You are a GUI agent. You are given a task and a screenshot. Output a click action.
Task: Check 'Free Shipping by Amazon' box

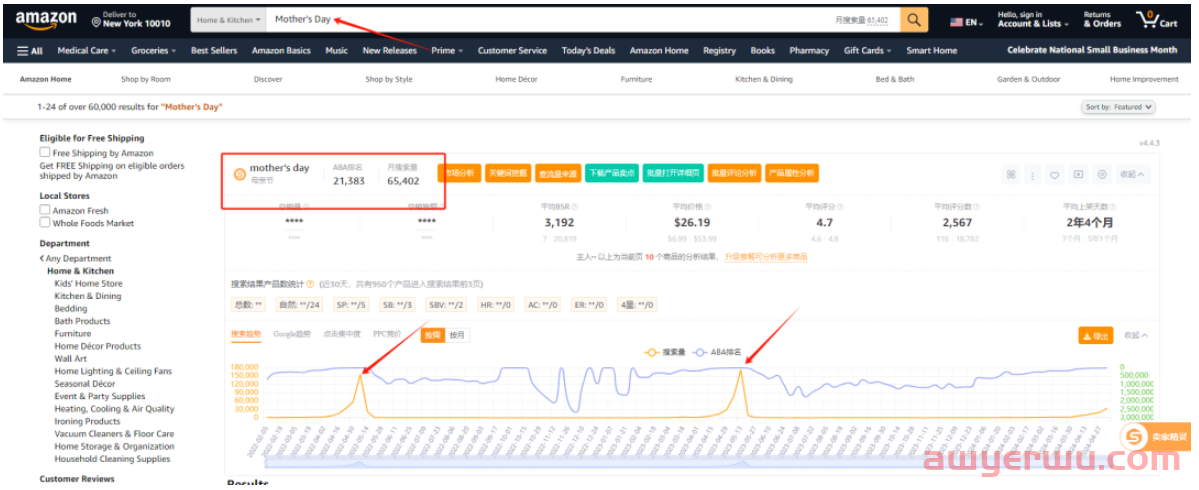pyautogui.click(x=45, y=153)
